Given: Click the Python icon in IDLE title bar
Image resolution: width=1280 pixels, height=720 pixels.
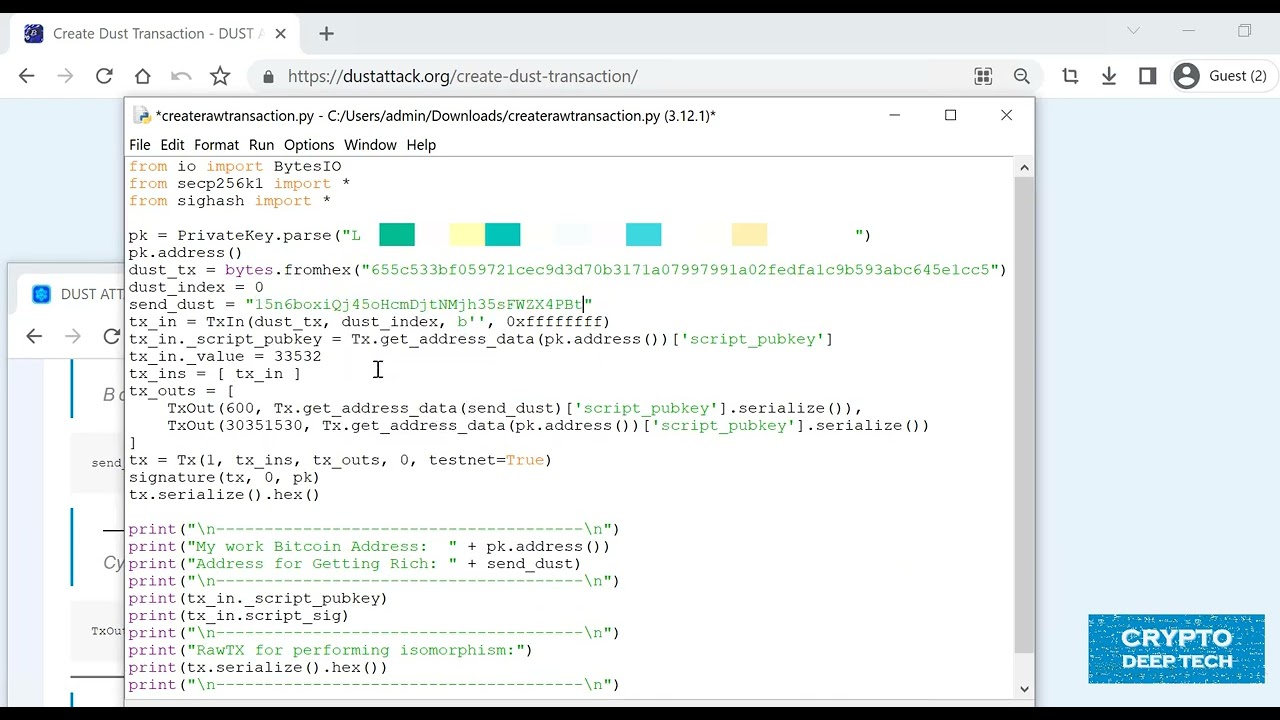Looking at the screenshot, I should click(142, 116).
